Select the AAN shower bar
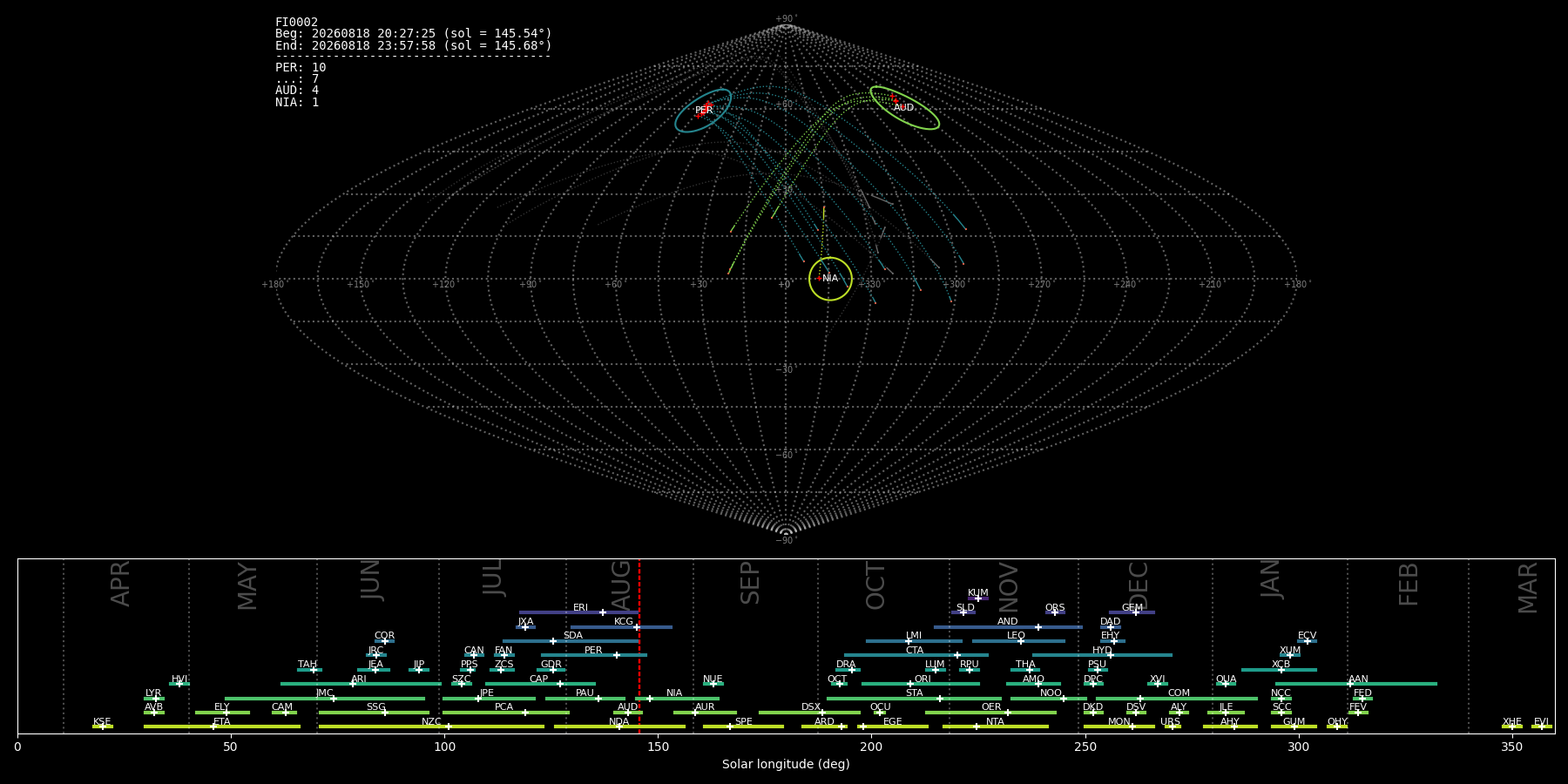1568x784 pixels. coord(1356,684)
